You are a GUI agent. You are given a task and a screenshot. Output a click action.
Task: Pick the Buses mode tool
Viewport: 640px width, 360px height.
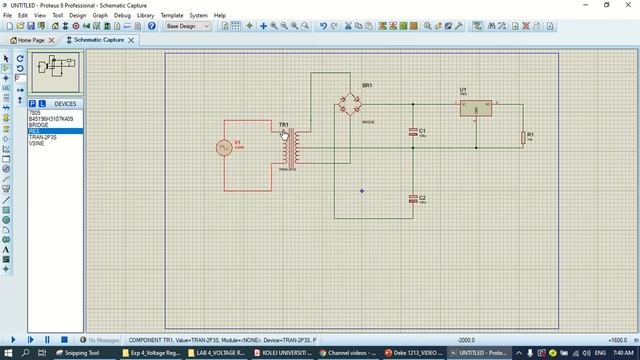pyautogui.click(x=6, y=108)
